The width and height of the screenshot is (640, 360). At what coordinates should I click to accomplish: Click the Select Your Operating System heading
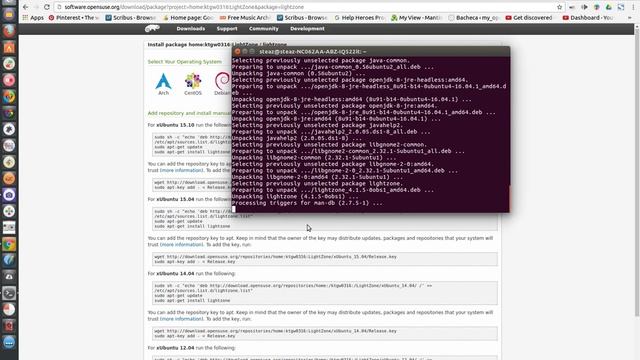pos(184,62)
